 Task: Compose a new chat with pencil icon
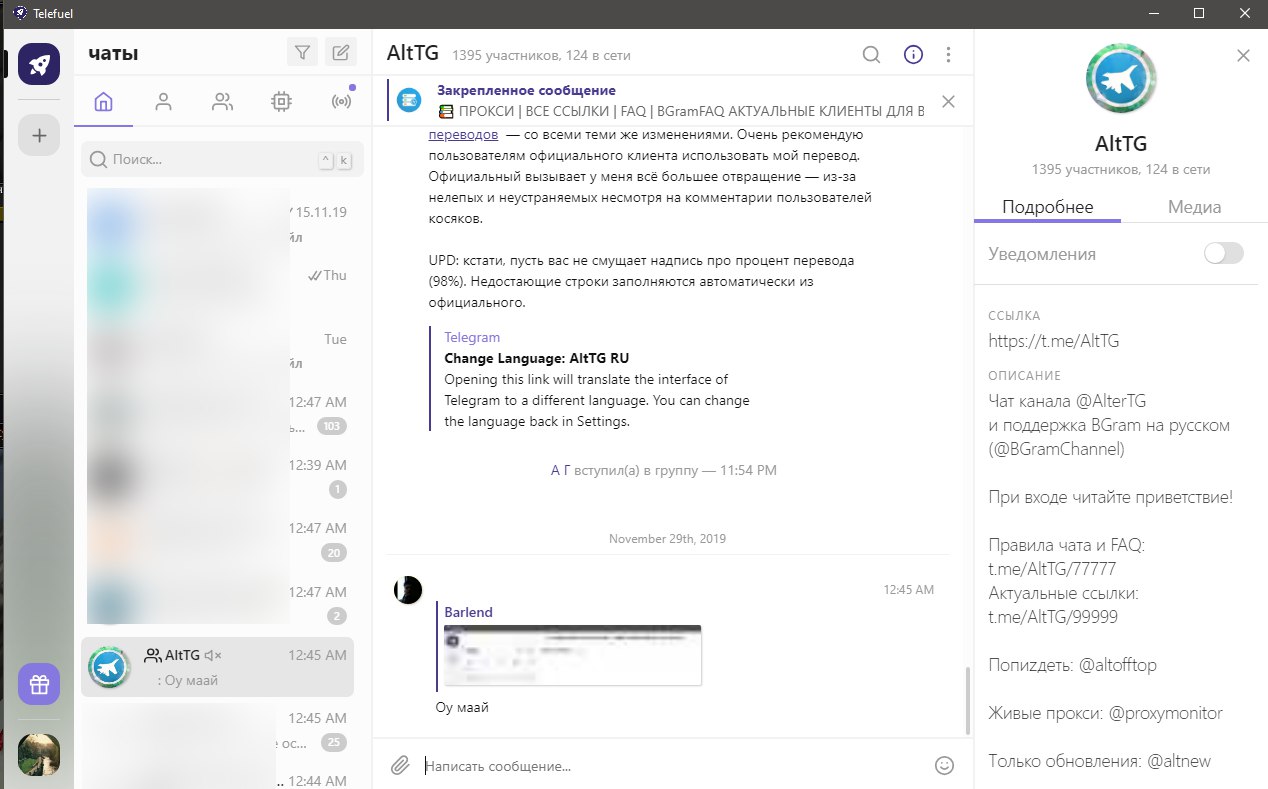[x=341, y=53]
